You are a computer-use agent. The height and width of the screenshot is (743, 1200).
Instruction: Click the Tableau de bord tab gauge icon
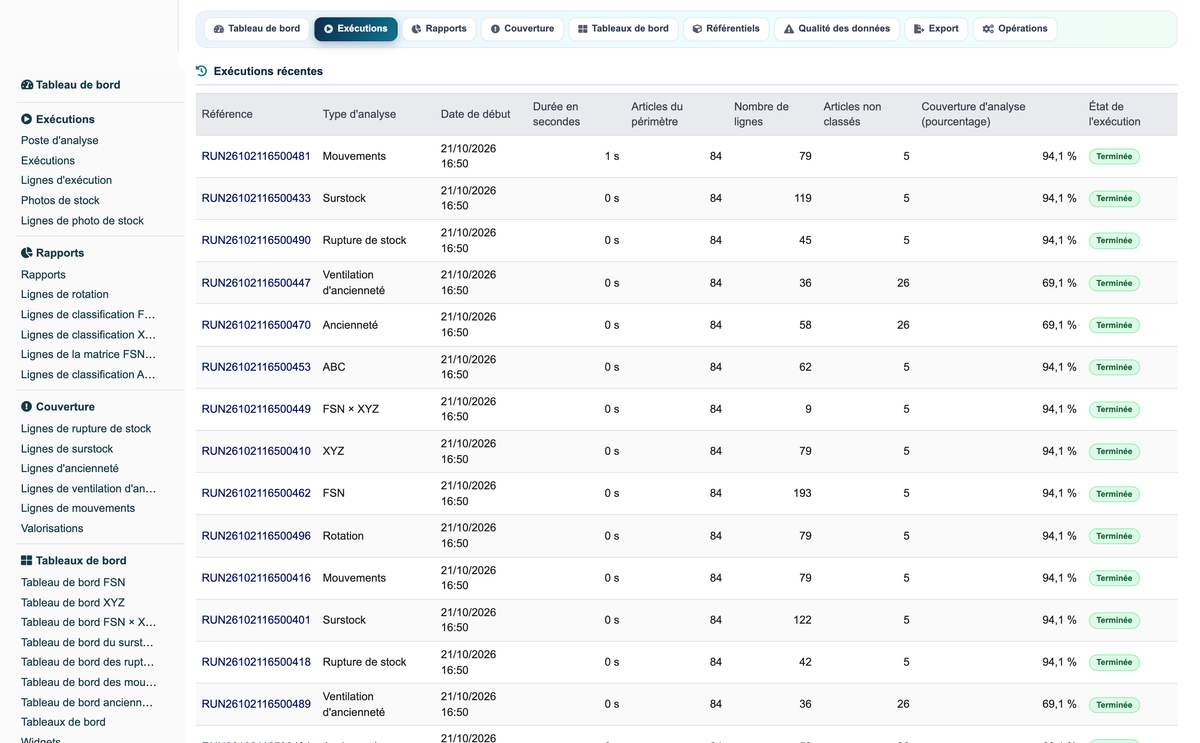tap(219, 29)
